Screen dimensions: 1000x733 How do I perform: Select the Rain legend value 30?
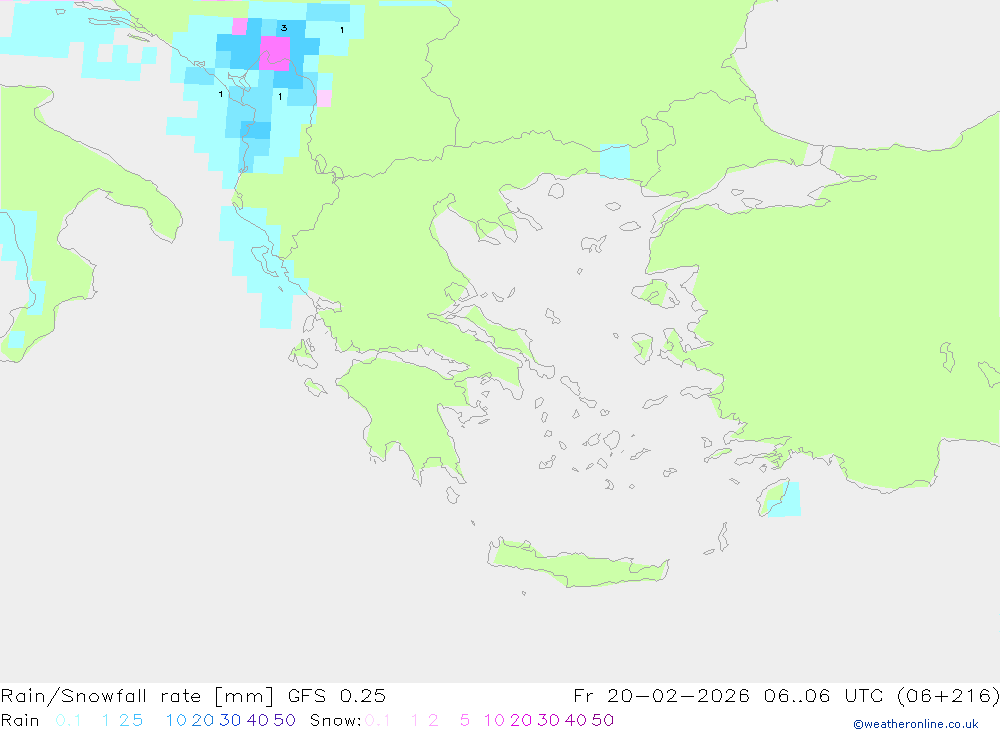(230, 720)
